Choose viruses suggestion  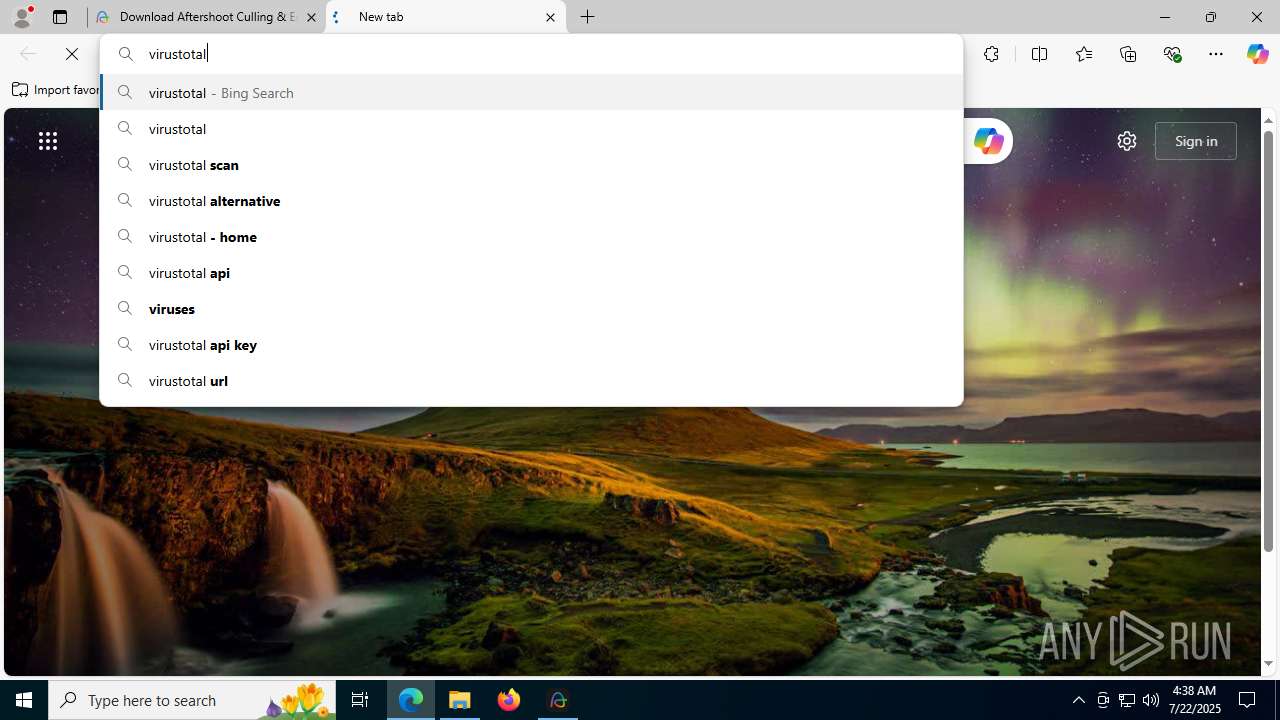tap(531, 308)
